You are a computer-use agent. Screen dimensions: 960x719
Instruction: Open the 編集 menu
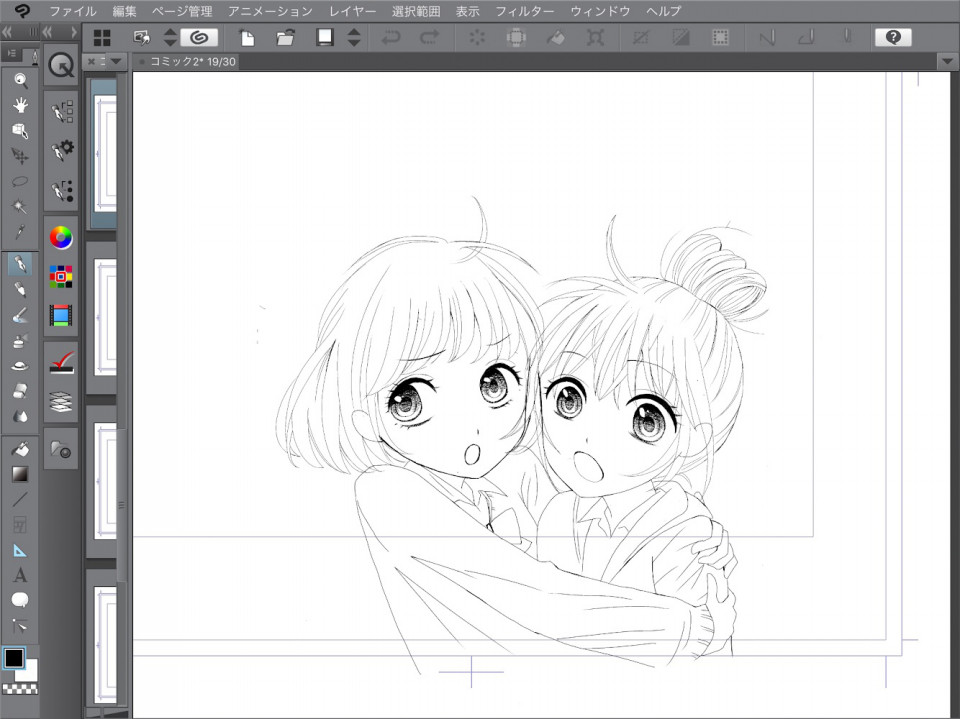(125, 11)
